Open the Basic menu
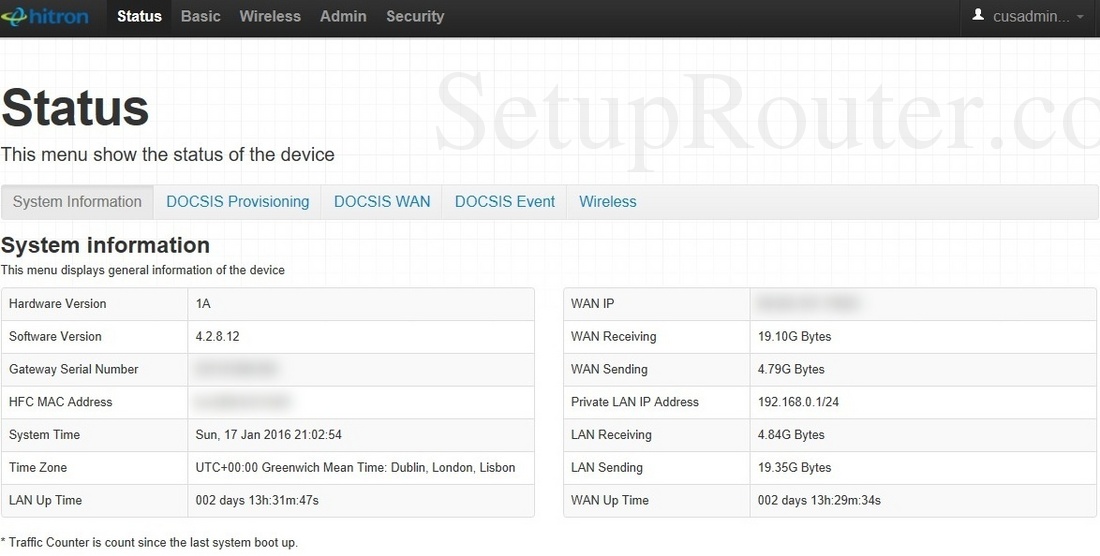The image size is (1100, 556). click(x=200, y=16)
